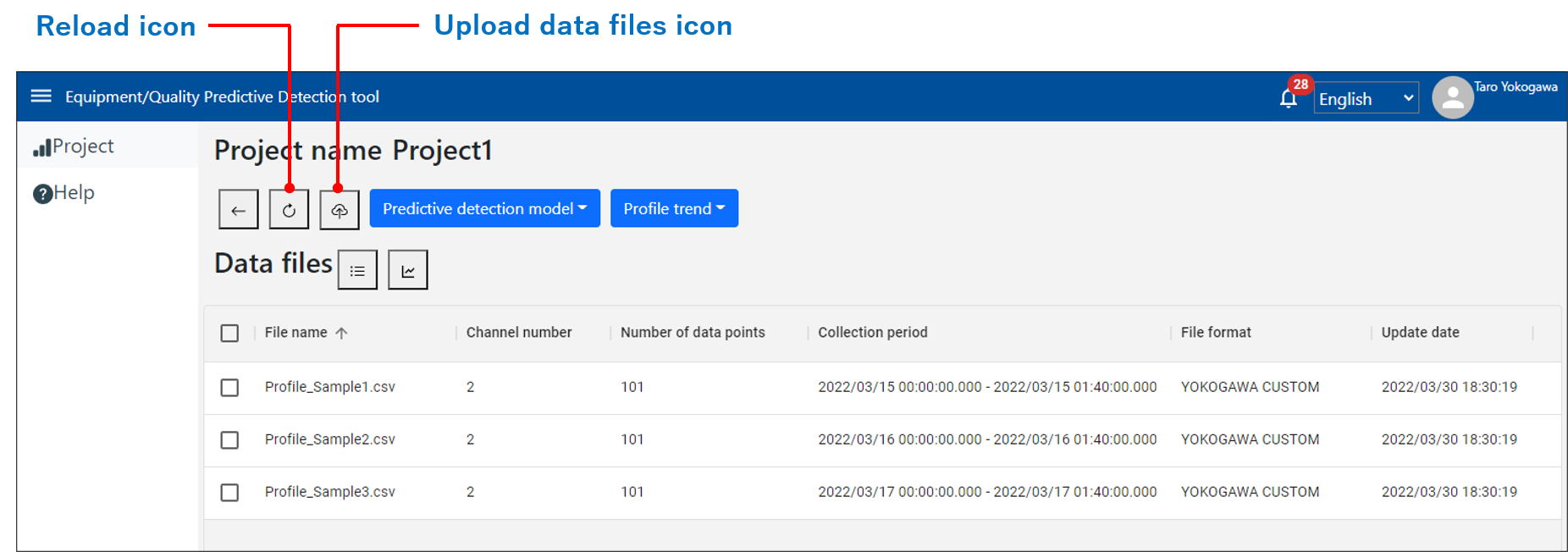Open the Project sidebar item
Viewport: 1568px width, 552px height.
coord(108,146)
